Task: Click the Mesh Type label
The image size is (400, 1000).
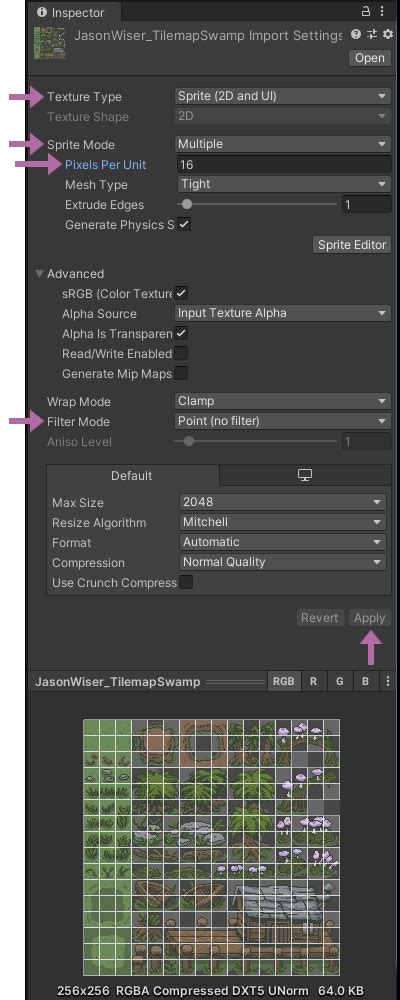Action: (96, 185)
